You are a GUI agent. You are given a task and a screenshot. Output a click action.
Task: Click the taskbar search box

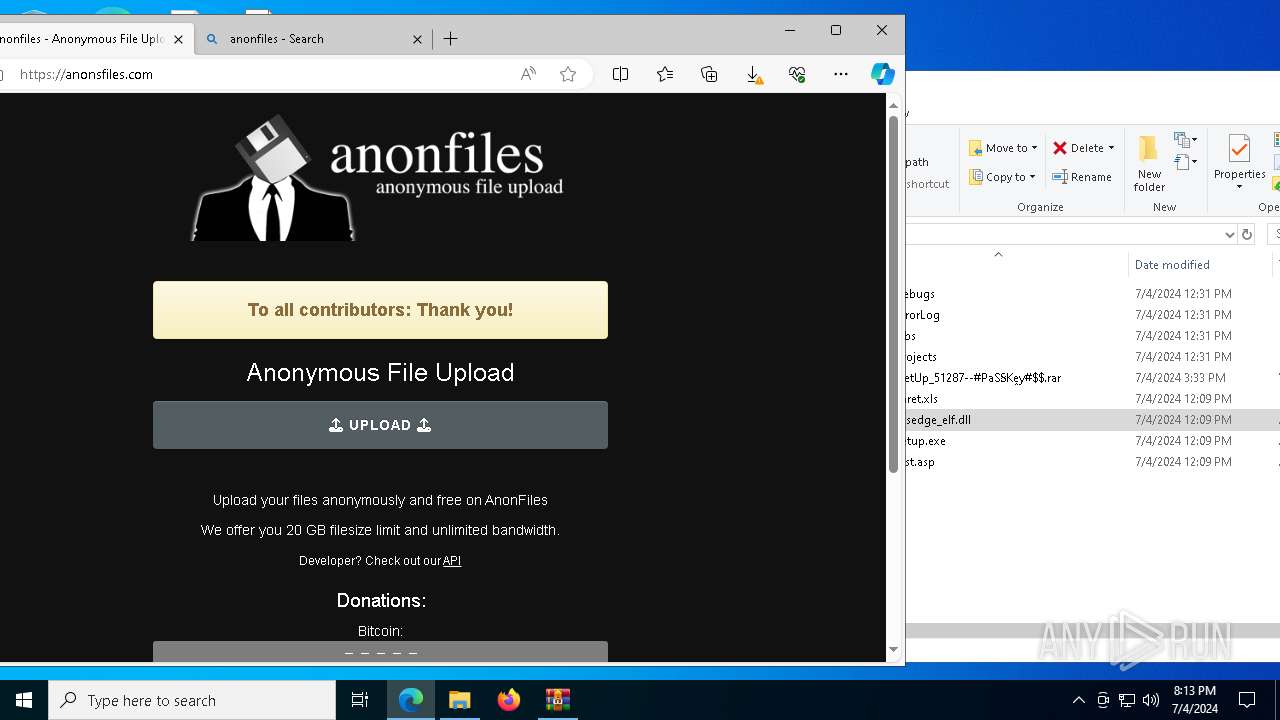pos(192,700)
